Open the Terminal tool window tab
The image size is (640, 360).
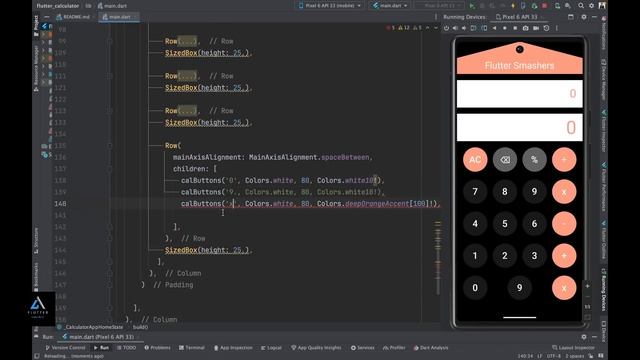(191, 348)
